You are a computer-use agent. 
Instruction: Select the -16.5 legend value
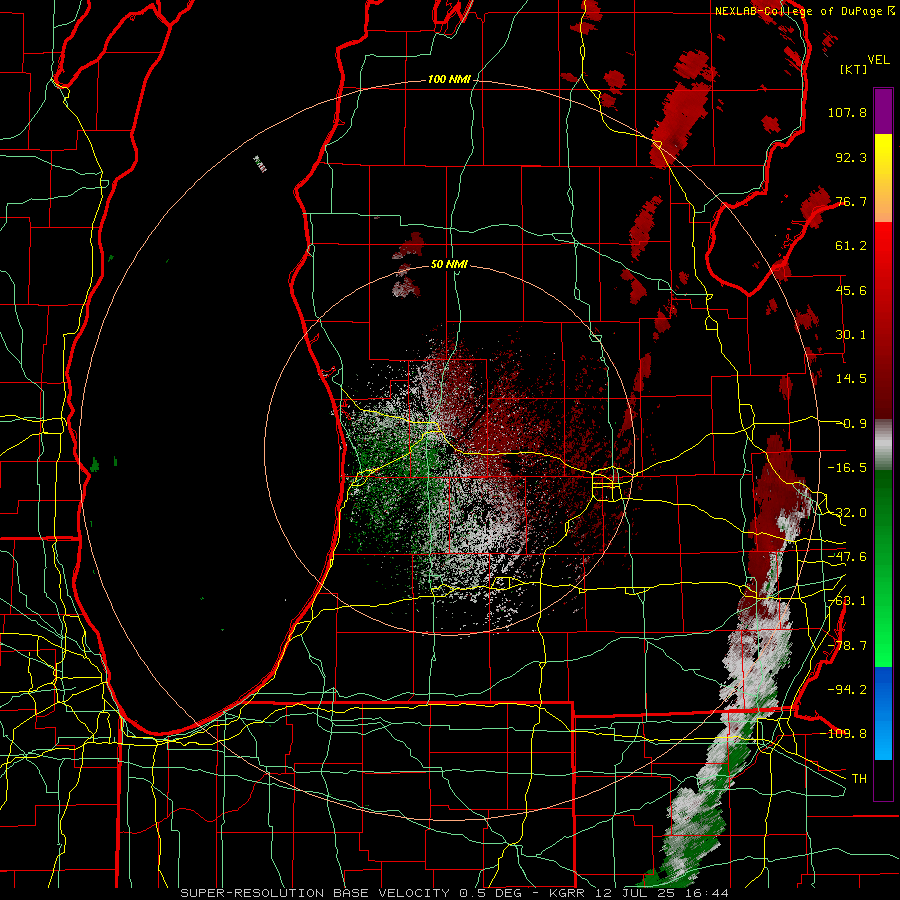click(847, 468)
